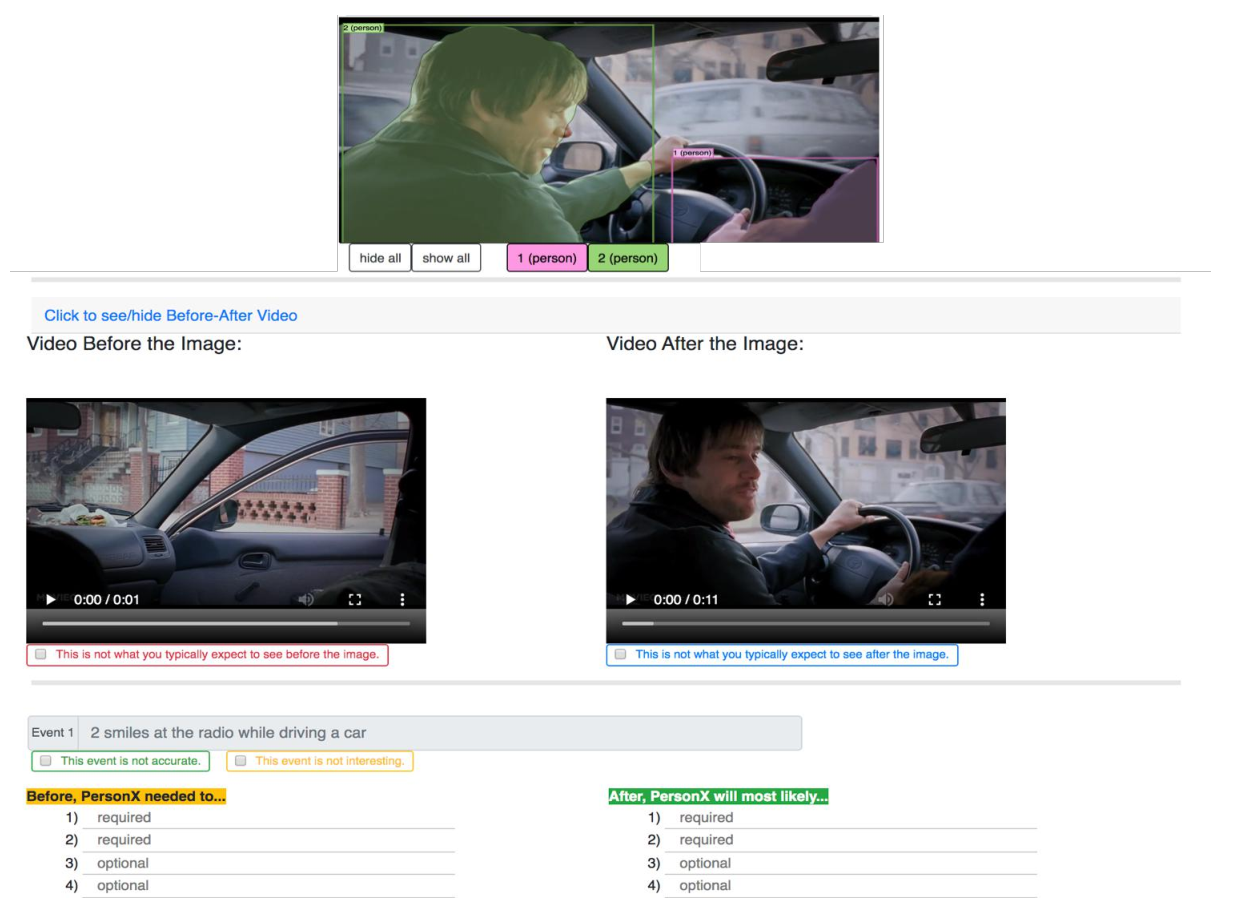Mute volume on the before video
The image size is (1242, 920).
(306, 599)
